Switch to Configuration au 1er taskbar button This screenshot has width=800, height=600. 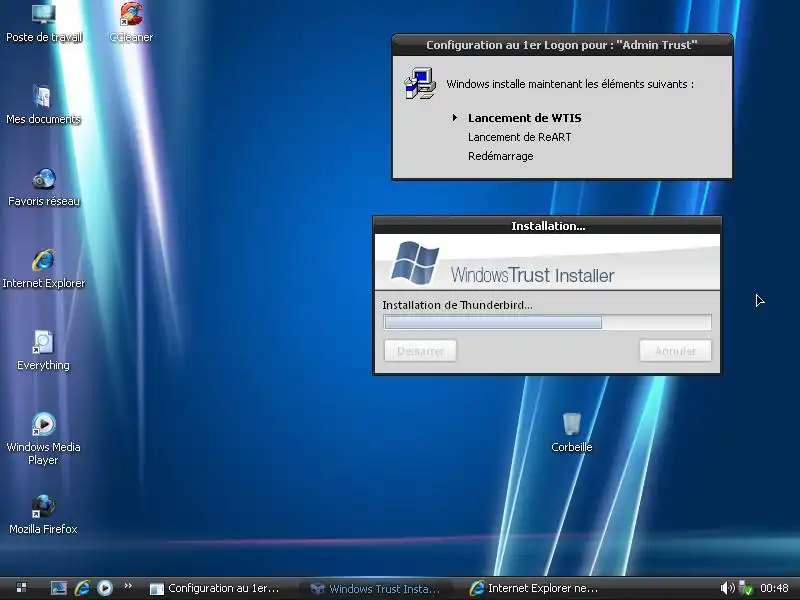point(215,588)
